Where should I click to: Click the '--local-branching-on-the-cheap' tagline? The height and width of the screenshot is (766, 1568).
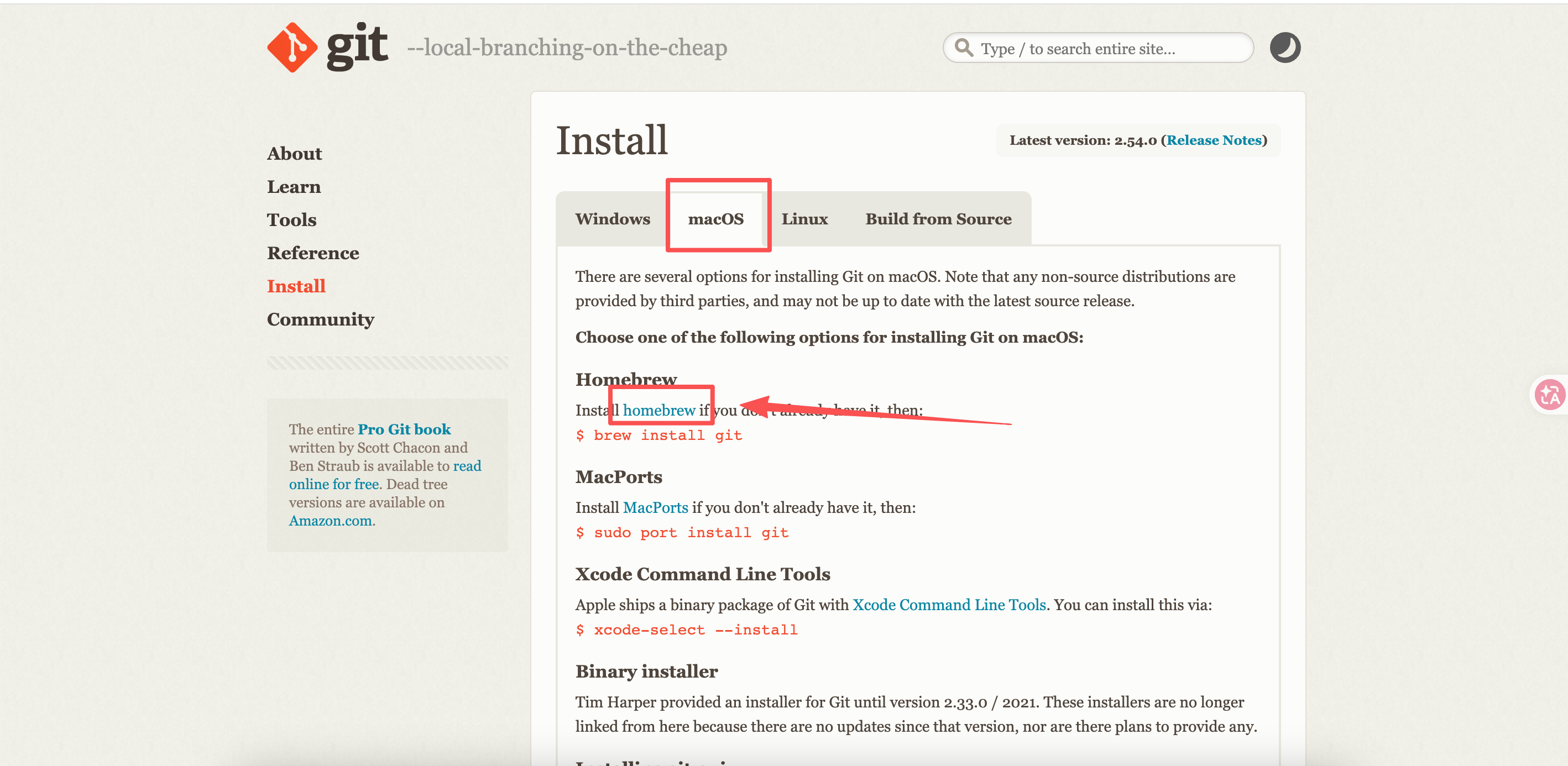click(567, 48)
